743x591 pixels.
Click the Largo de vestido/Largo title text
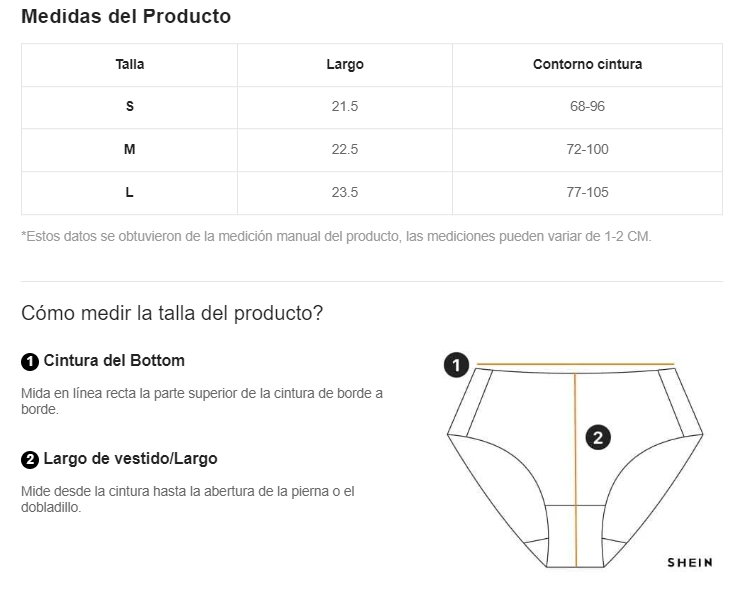[130, 459]
